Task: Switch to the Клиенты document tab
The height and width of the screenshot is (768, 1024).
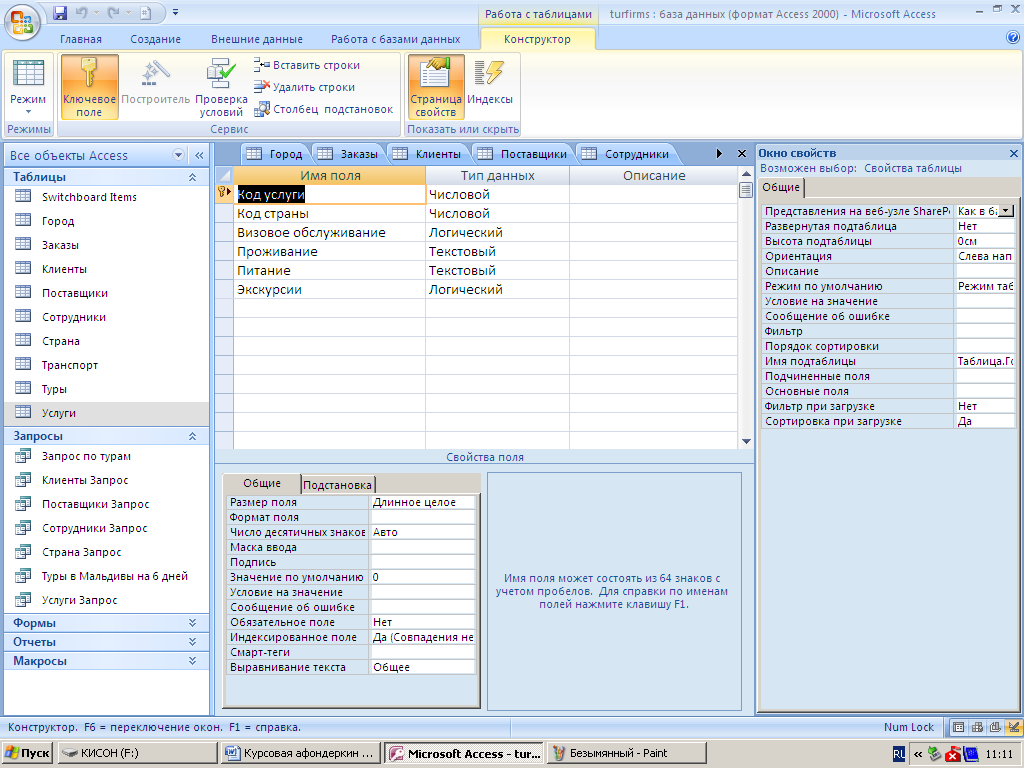Action: pyautogui.click(x=427, y=154)
